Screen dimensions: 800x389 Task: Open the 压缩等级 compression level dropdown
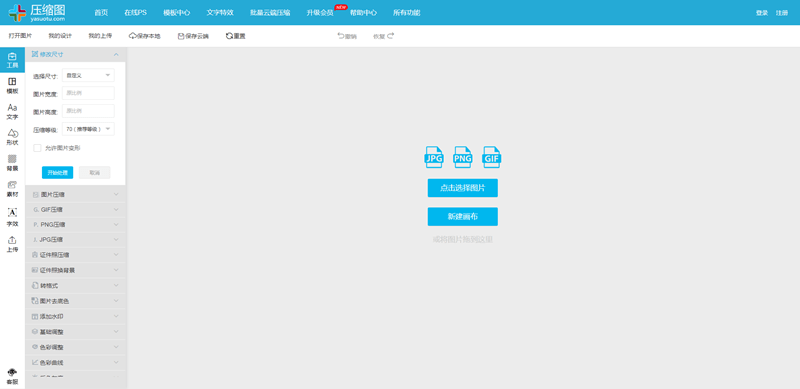[x=88, y=129]
